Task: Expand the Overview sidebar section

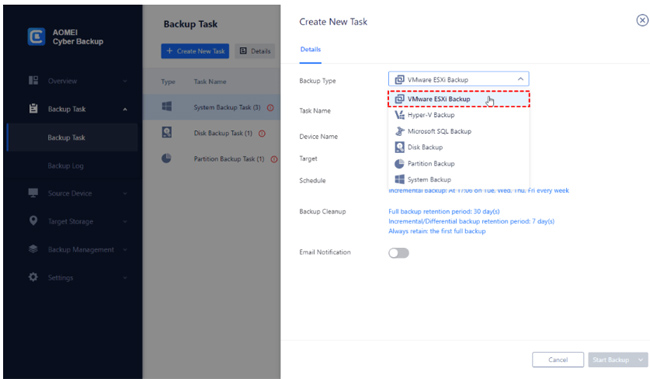Action: (125, 81)
